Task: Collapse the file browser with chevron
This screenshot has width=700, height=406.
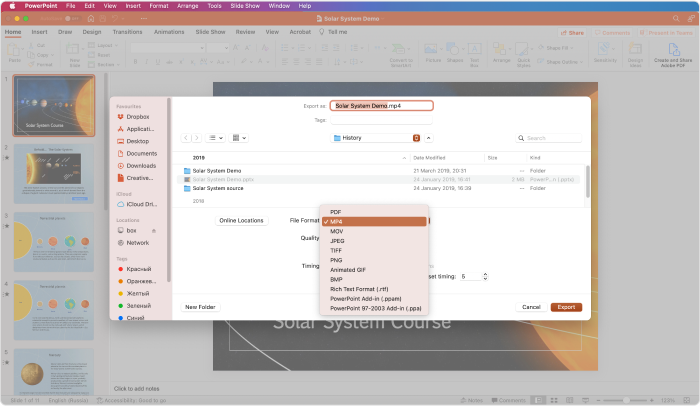Action: point(428,138)
